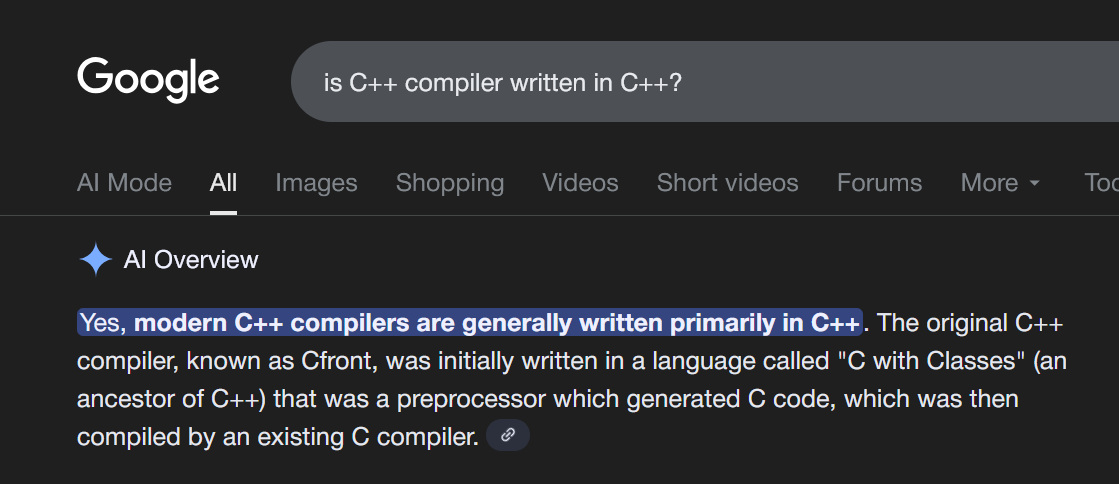Click the AI Overview sparkle icon

point(95,260)
